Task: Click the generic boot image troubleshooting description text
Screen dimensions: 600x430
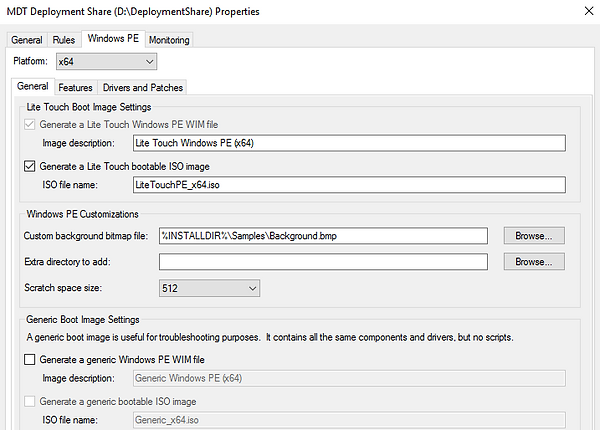Action: [x=270, y=337]
